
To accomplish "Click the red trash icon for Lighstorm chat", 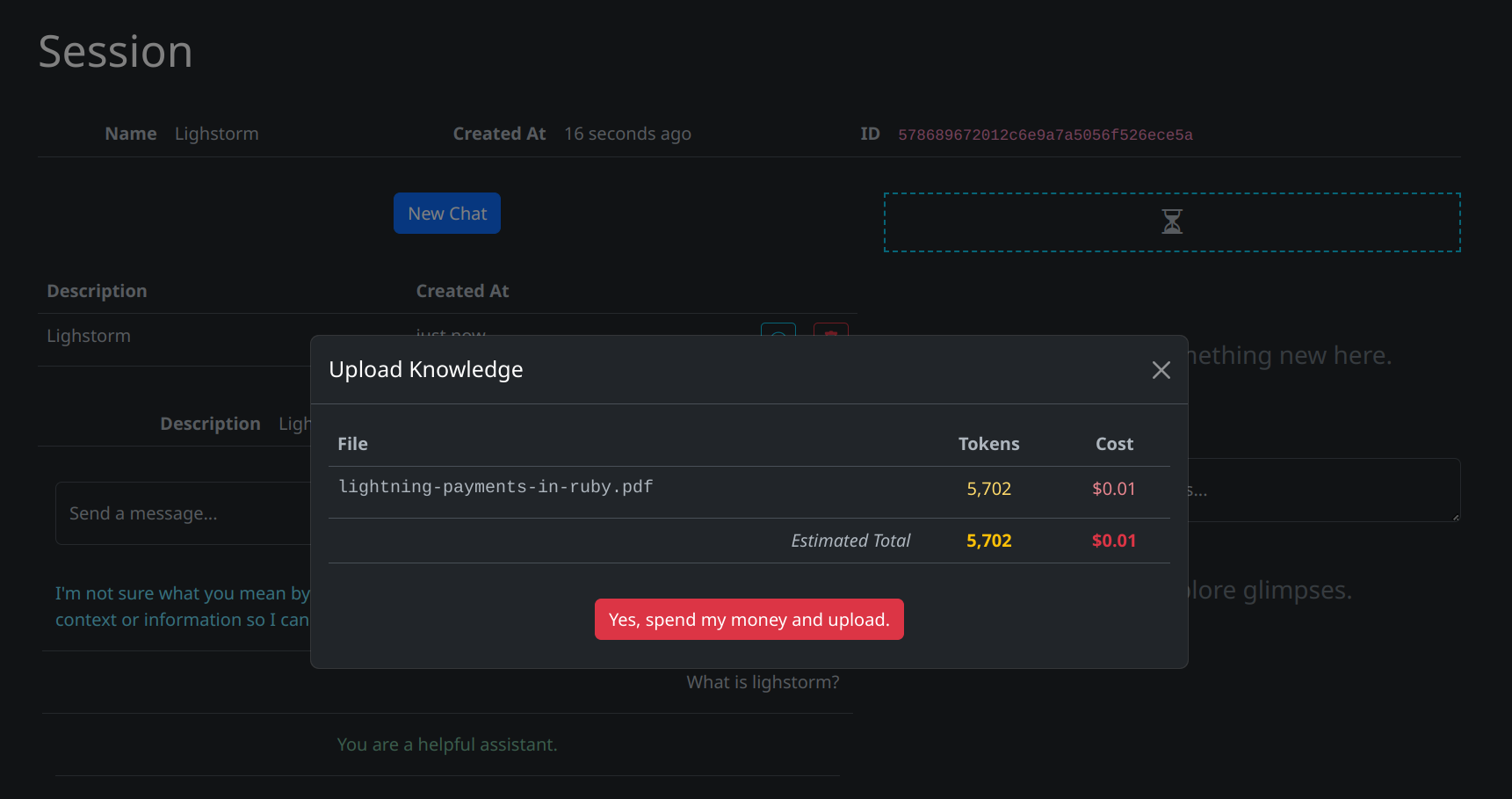I will 830,330.
